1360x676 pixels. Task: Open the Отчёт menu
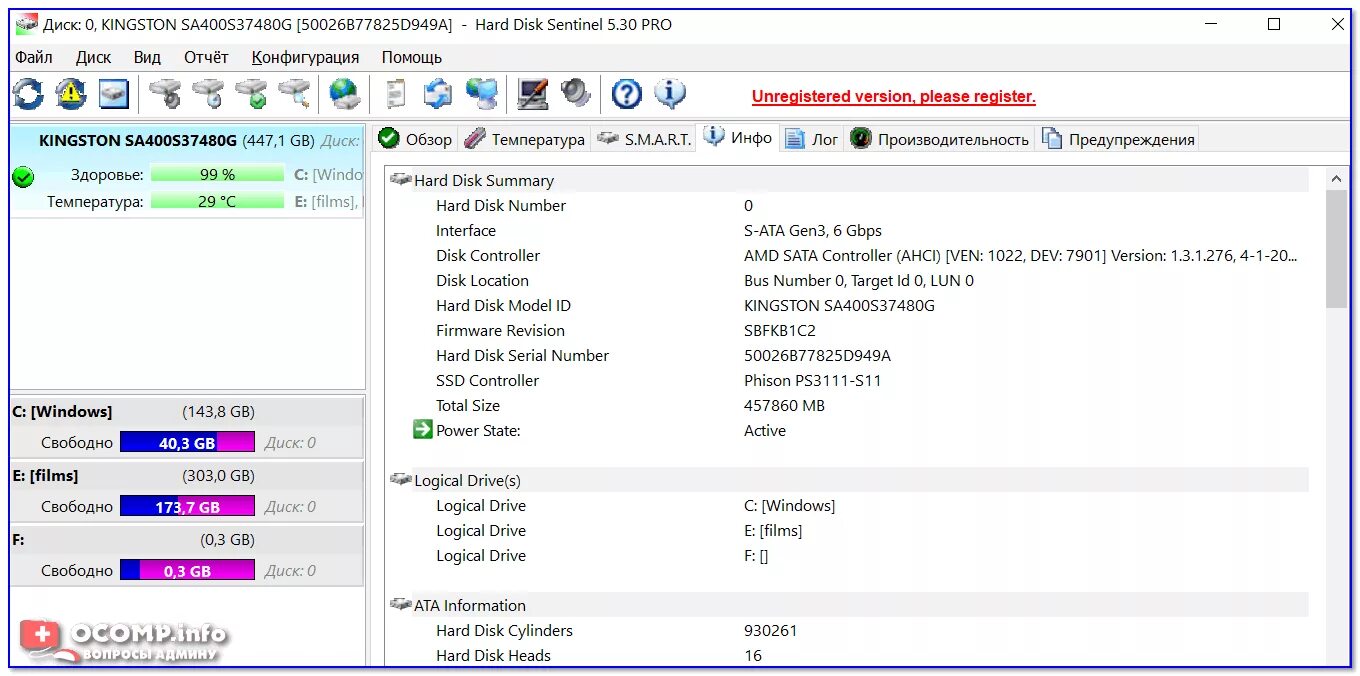pos(206,57)
